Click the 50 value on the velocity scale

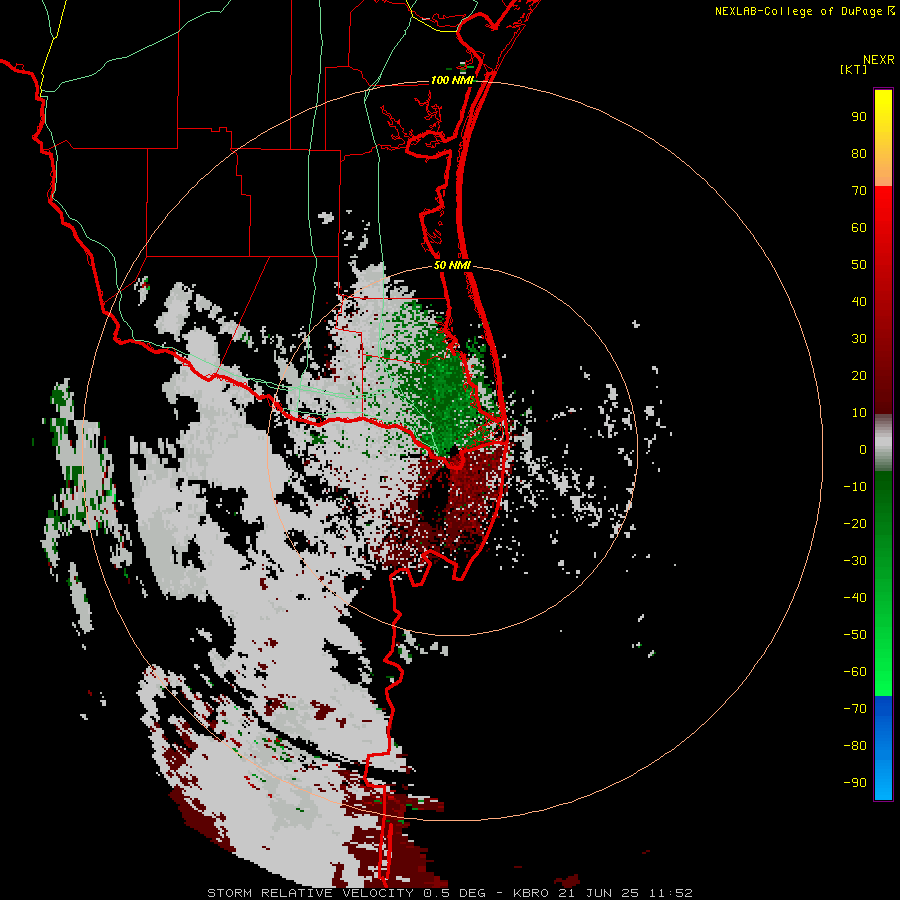(x=859, y=265)
